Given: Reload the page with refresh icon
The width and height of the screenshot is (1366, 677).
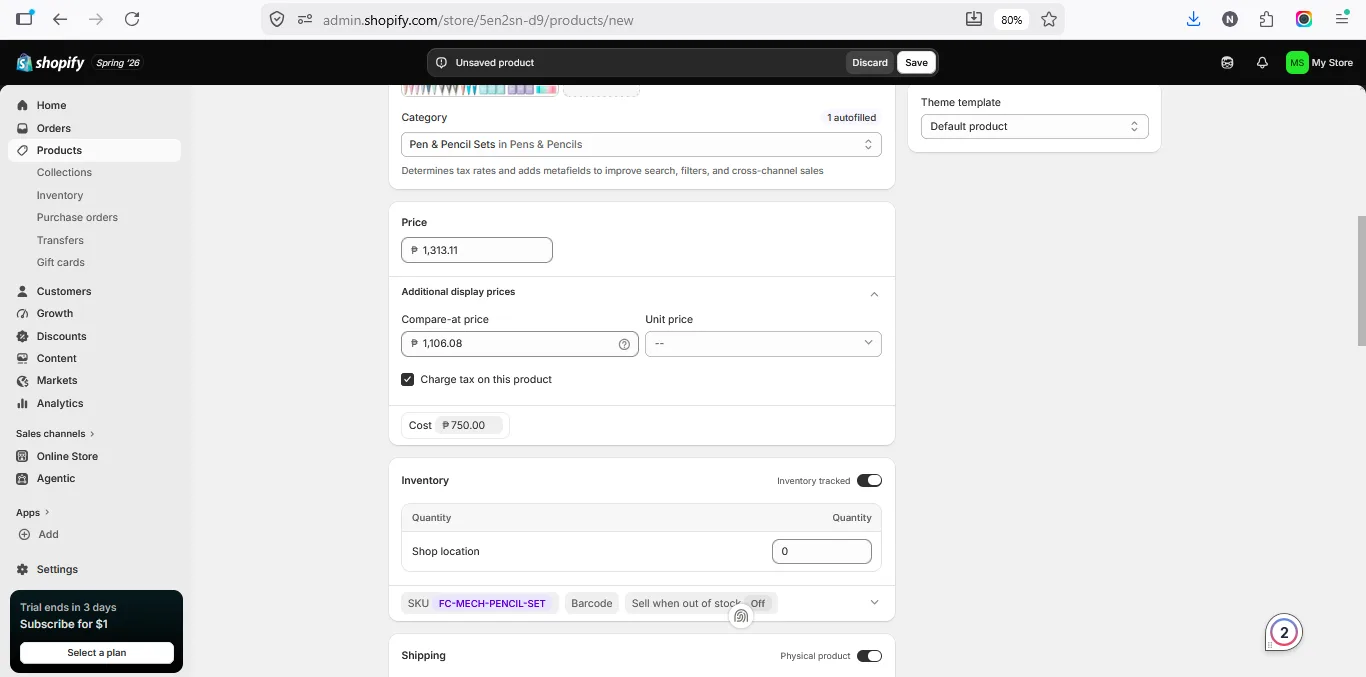Looking at the screenshot, I should [132, 19].
